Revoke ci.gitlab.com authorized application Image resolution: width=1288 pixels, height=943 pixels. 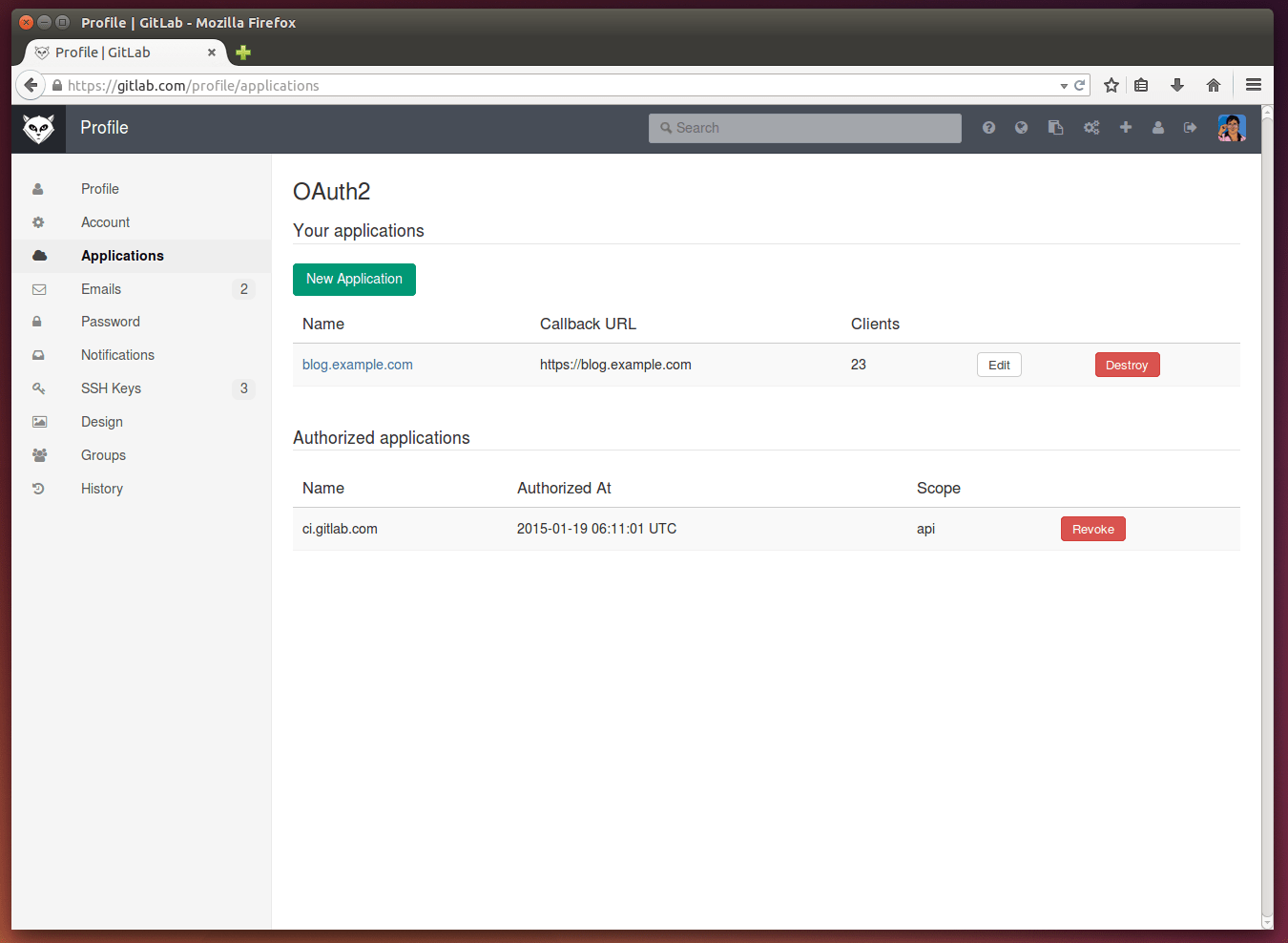point(1092,528)
